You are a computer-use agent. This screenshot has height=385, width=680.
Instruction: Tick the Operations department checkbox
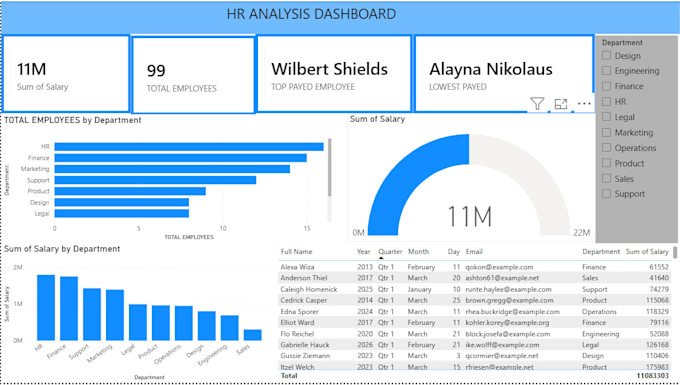(x=606, y=148)
